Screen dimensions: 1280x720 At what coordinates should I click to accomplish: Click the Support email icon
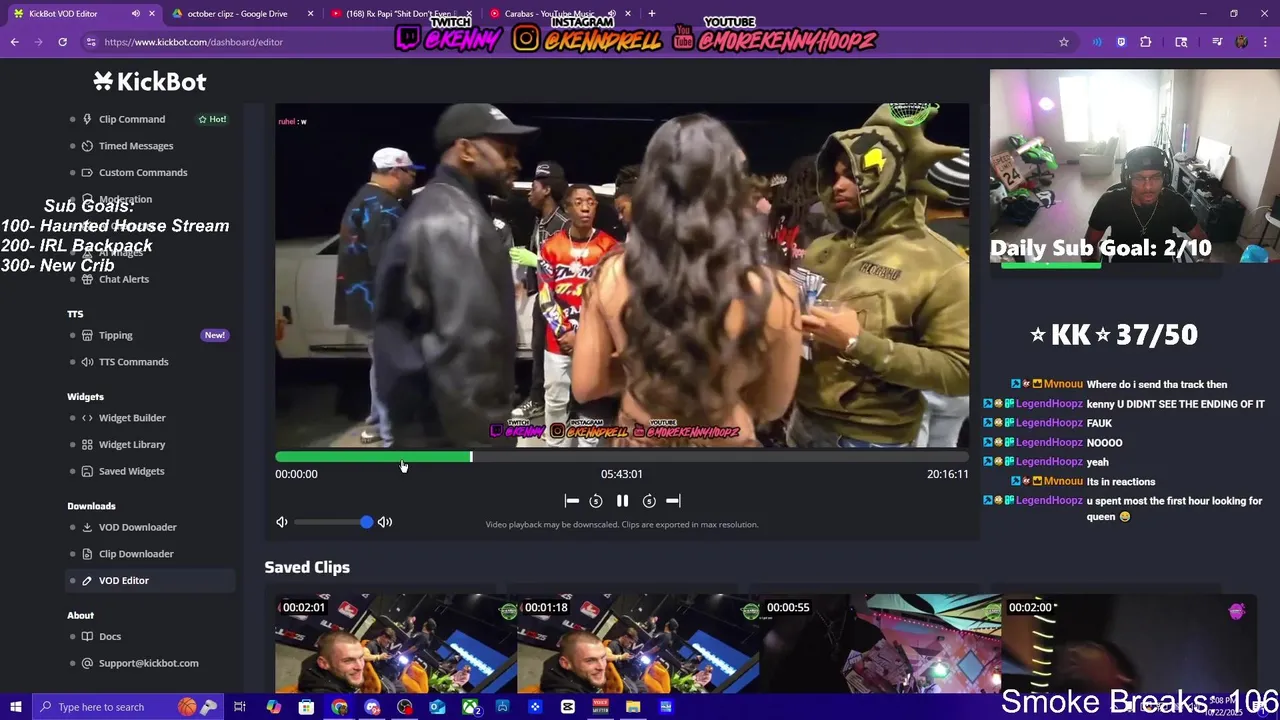[87, 663]
